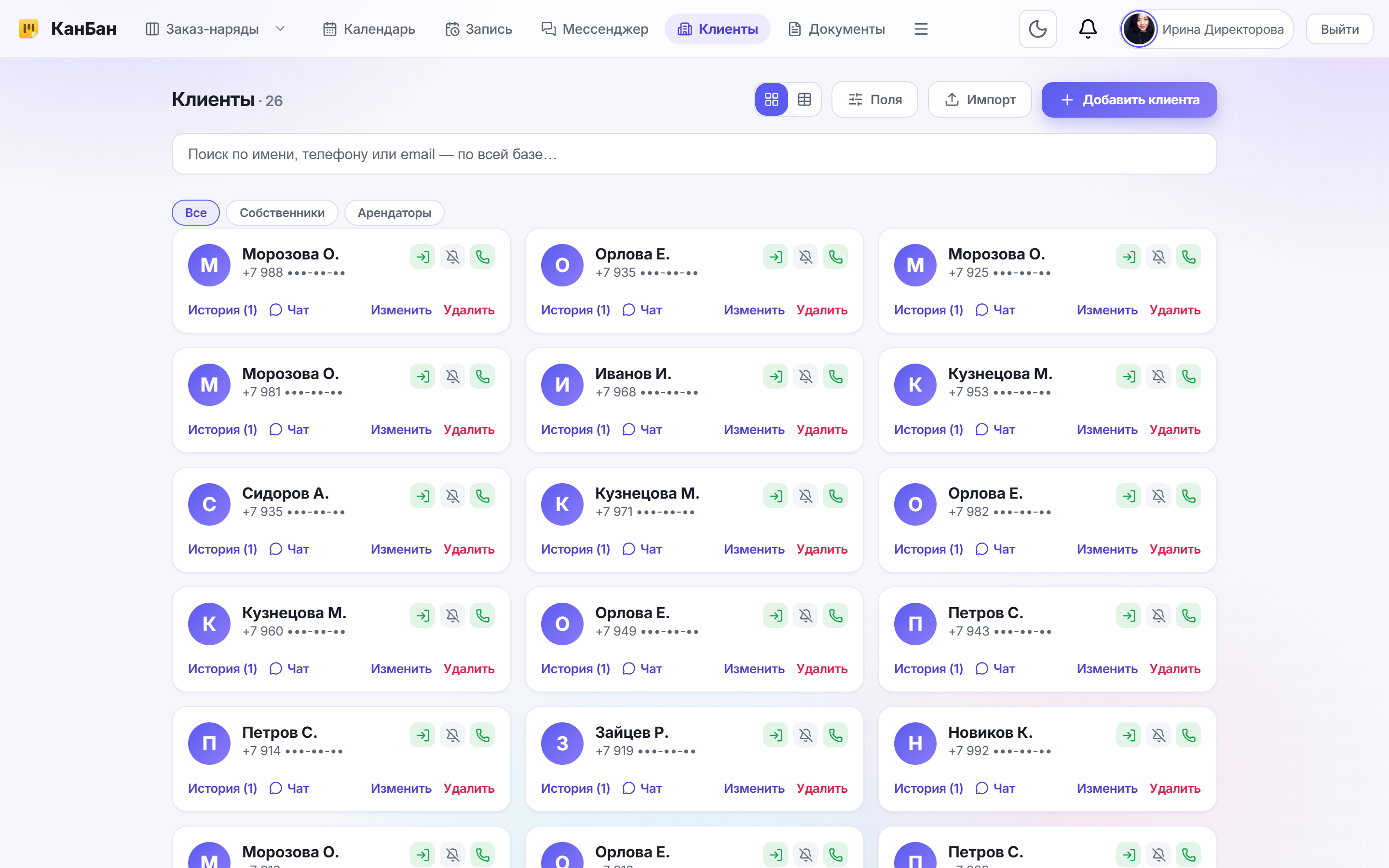This screenshot has height=868, width=1389.
Task: Toggle notifications bell on Сидоров А. card
Action: point(452,496)
